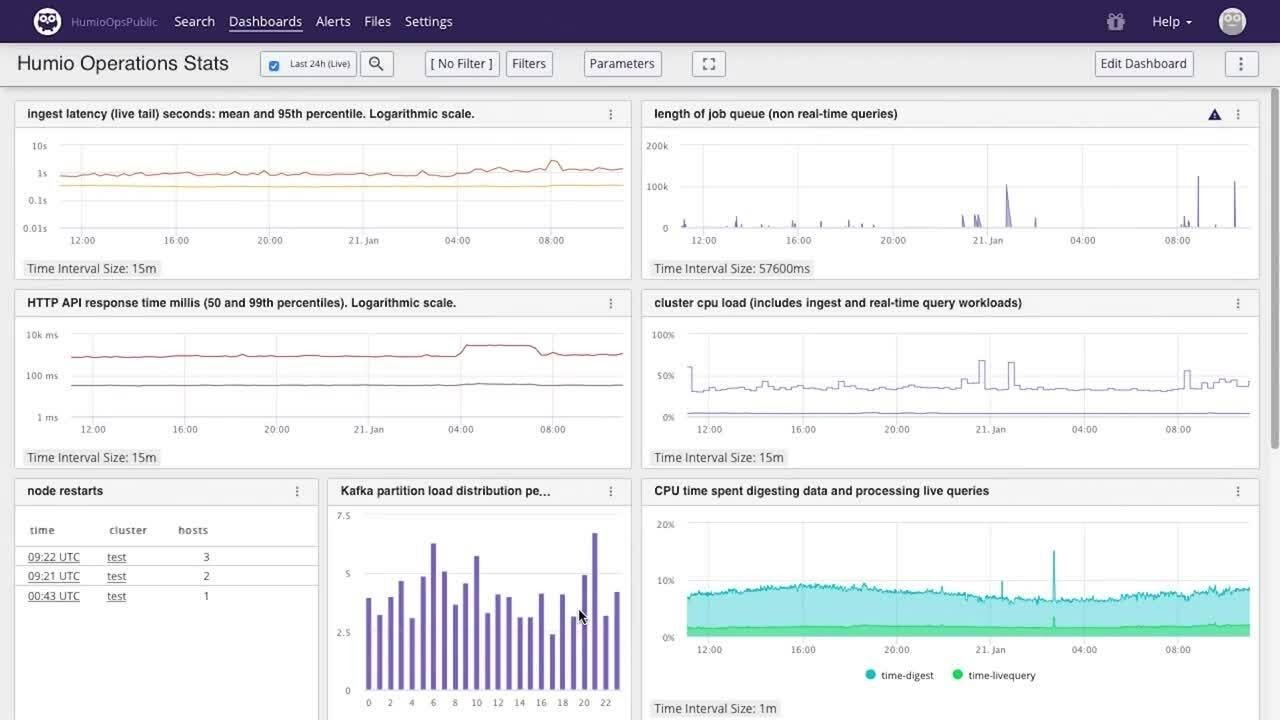Click the magnifier search time icon
Viewport: 1280px width, 720px height.
point(376,64)
